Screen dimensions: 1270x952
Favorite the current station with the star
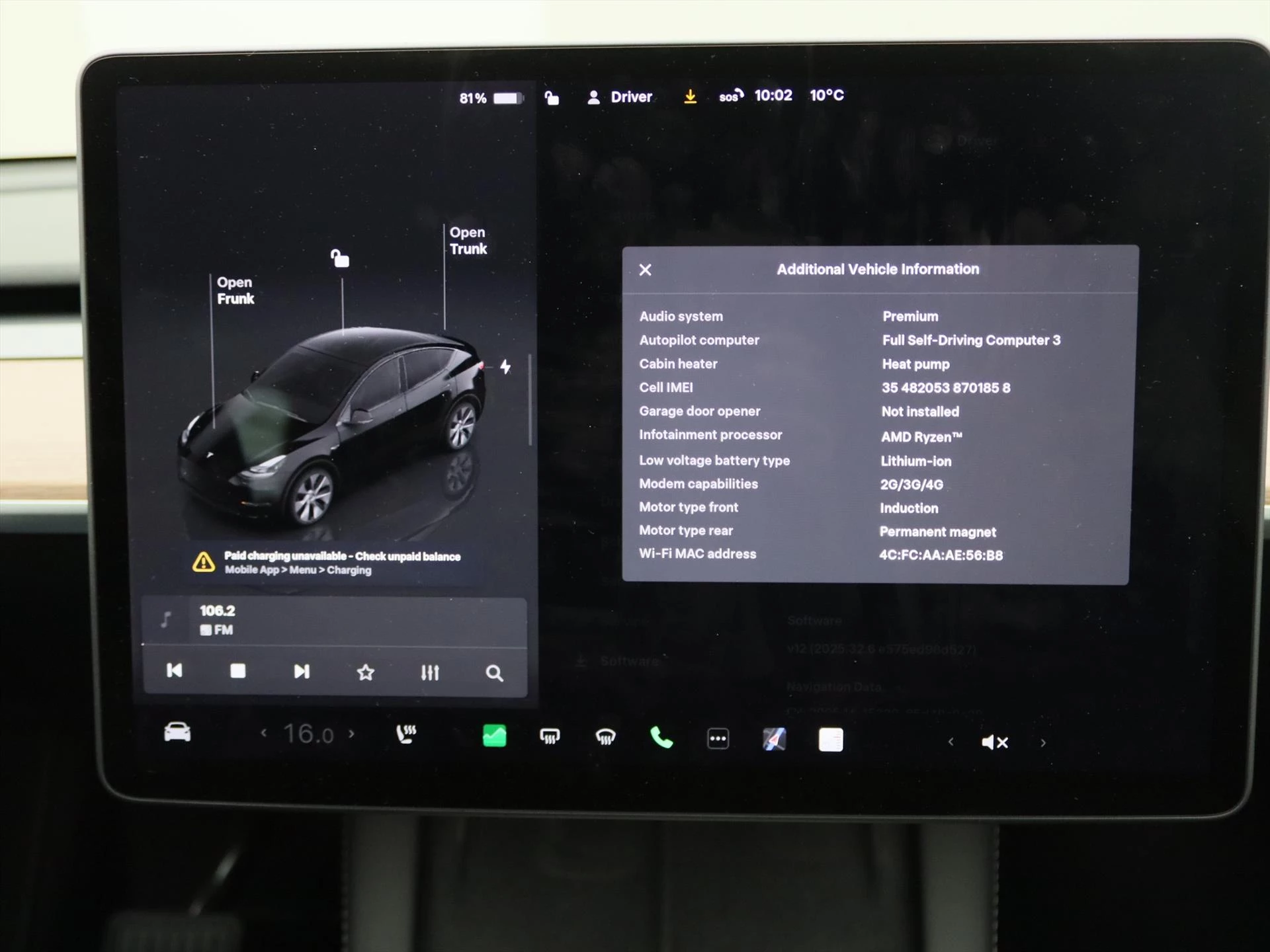pos(365,672)
